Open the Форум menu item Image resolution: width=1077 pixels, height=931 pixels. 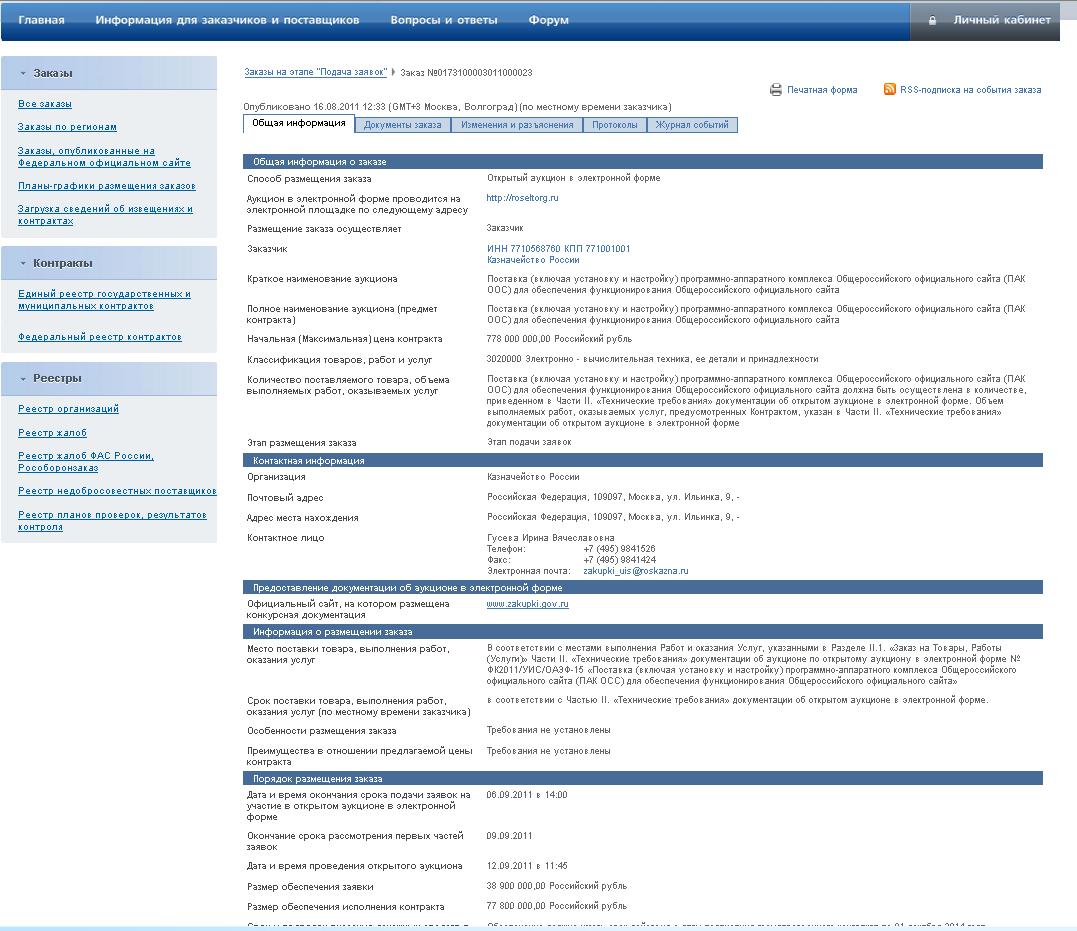point(548,20)
